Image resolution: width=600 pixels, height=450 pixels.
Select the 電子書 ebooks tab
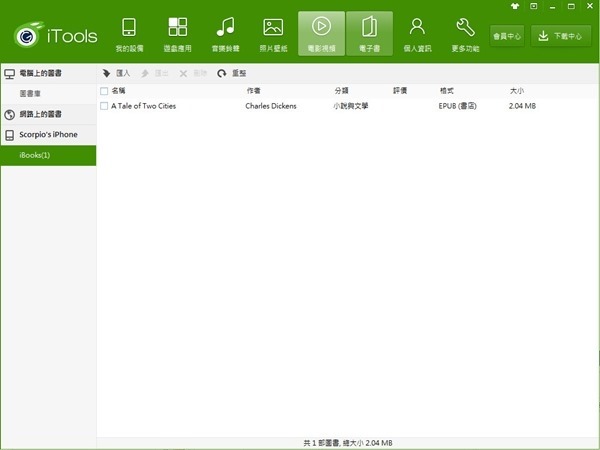tap(369, 33)
